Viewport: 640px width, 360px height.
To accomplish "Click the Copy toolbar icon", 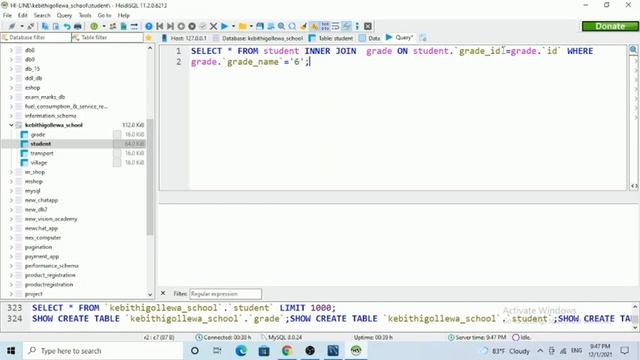I will click(x=45, y=26).
